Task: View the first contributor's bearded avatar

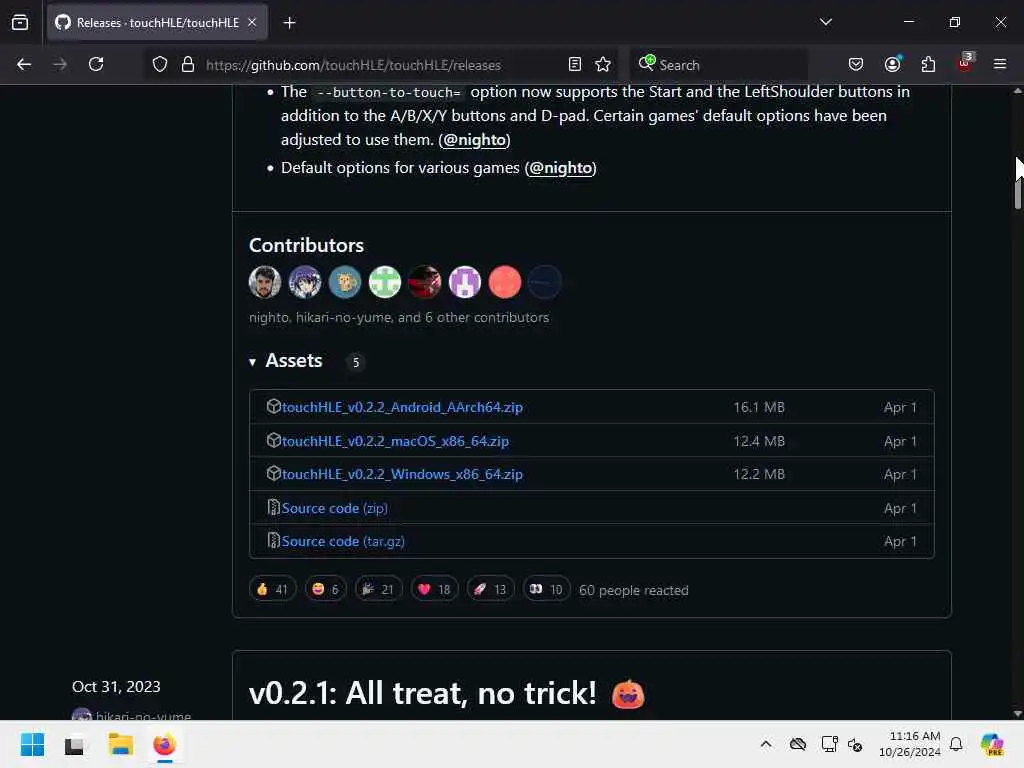Action: [264, 282]
